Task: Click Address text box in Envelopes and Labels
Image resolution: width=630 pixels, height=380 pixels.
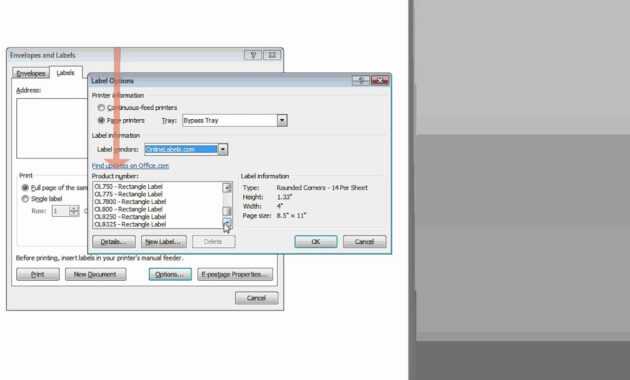Action: pyautogui.click(x=52, y=129)
